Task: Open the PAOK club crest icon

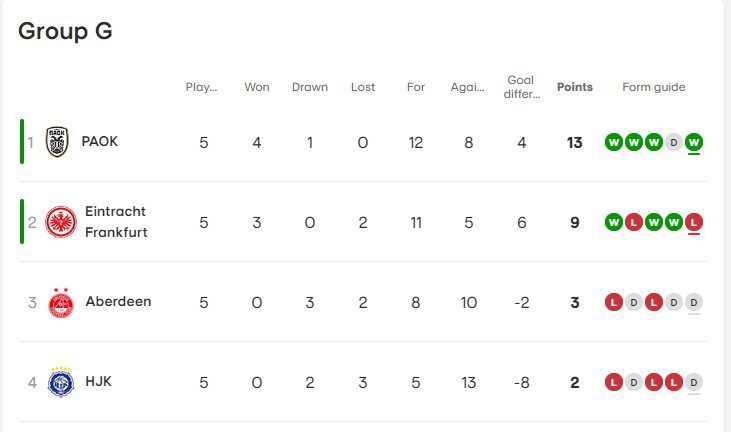Action: [57, 142]
